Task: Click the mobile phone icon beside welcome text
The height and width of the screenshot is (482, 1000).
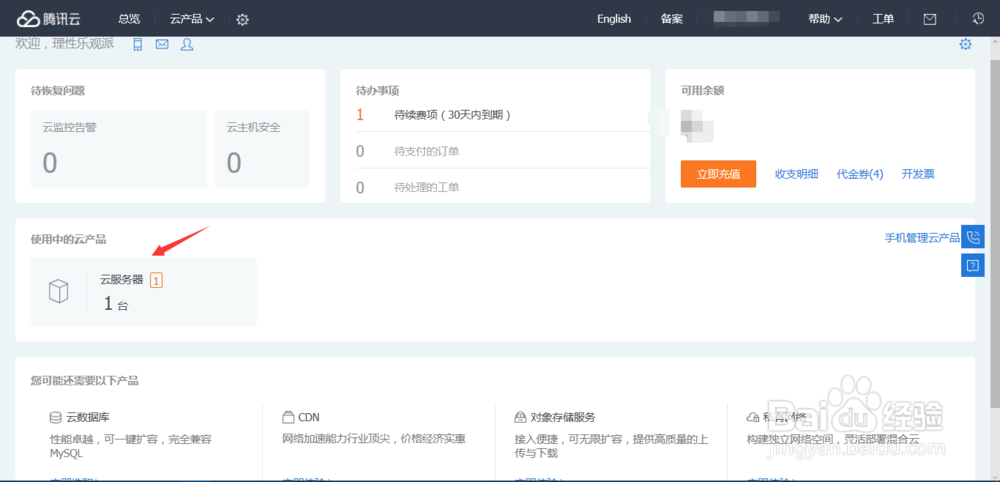Action: (x=138, y=44)
